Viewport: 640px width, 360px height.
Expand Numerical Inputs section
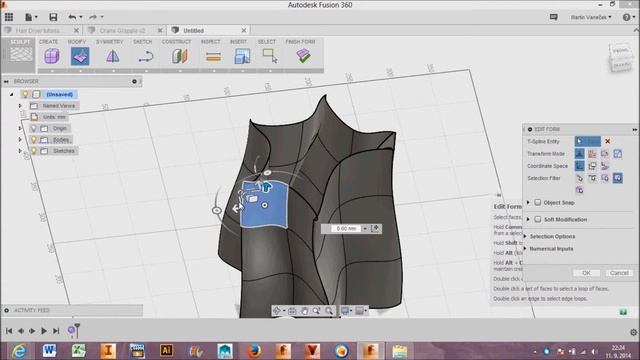[x=525, y=249]
